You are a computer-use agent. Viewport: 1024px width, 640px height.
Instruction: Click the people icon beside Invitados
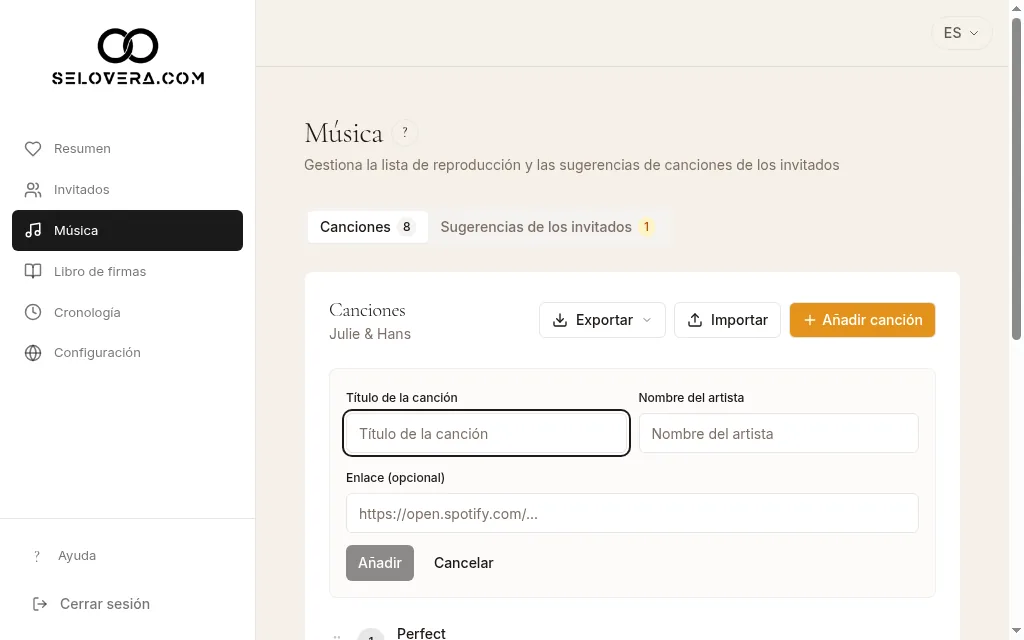pos(33,190)
